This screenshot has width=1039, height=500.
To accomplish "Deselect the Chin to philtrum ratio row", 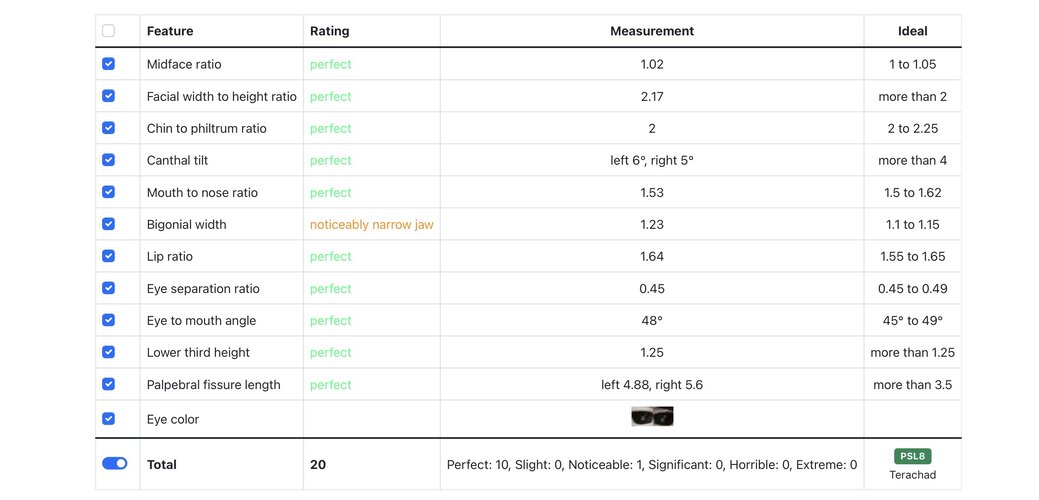I will 108,128.
